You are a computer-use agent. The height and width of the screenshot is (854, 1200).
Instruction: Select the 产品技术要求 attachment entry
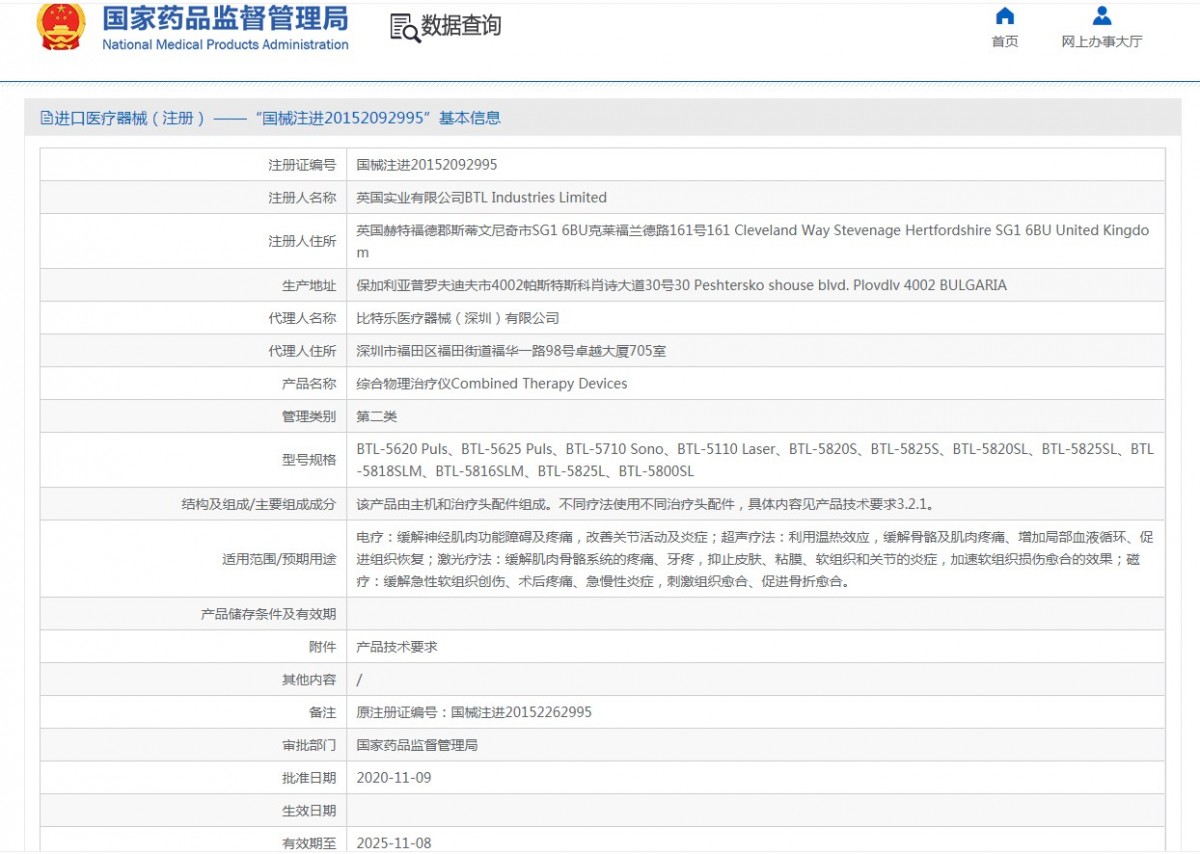point(397,647)
